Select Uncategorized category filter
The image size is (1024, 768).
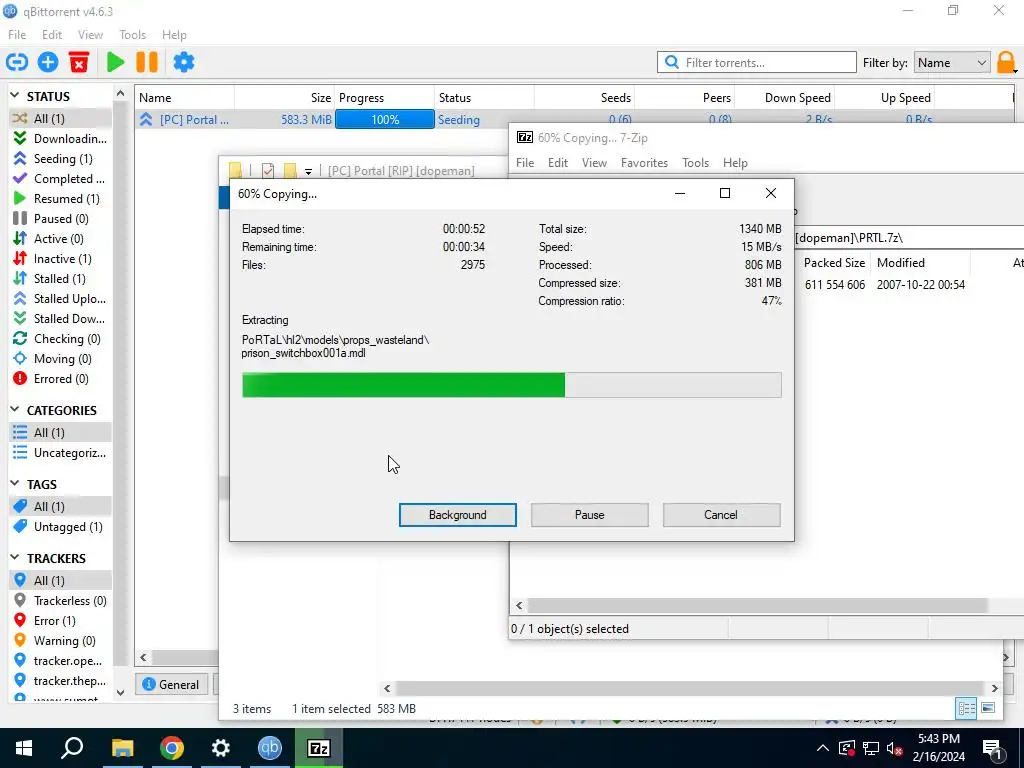pyautogui.click(x=60, y=453)
